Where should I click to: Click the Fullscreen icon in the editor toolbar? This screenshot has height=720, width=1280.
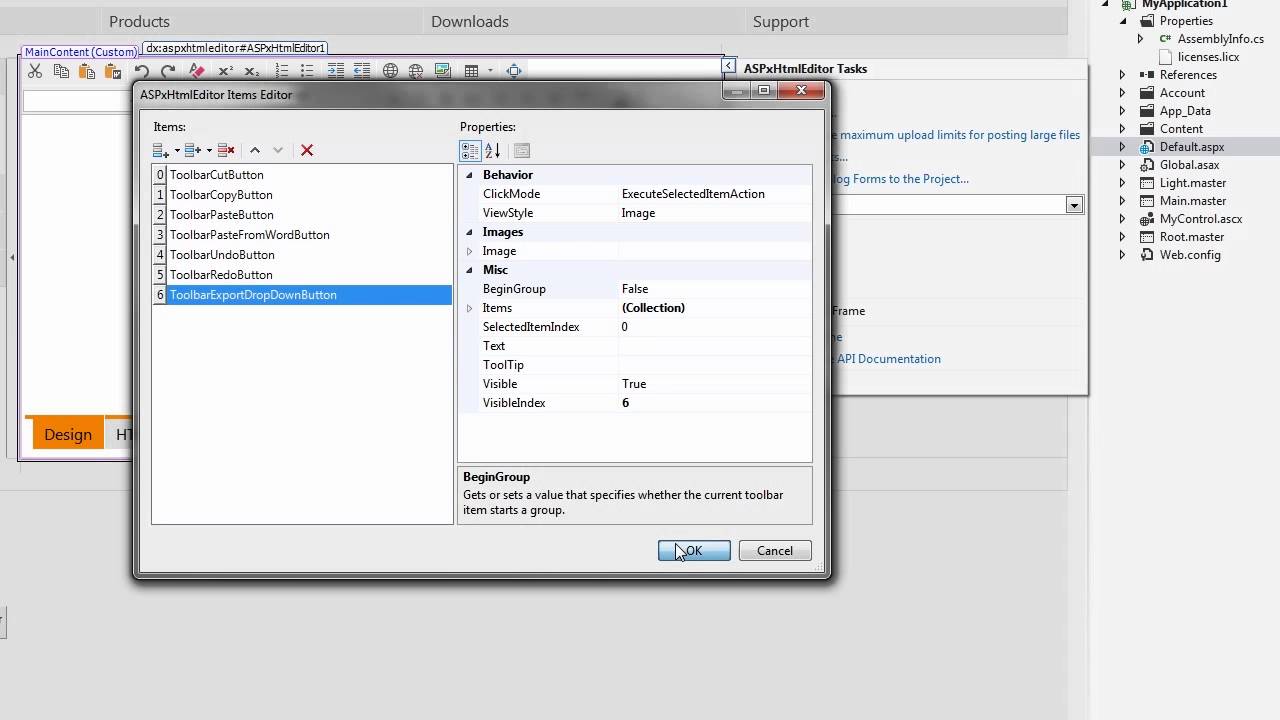(x=514, y=71)
